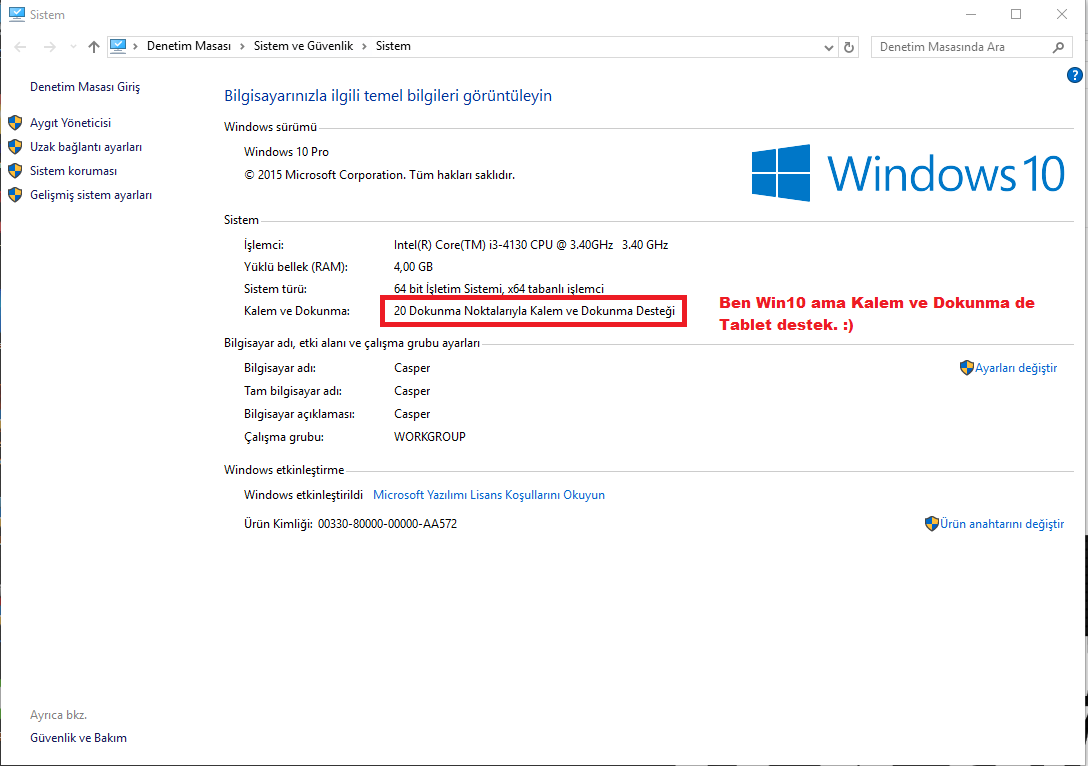
Task: Expand chevron after Denetim Masası breadcrumb
Action: click(242, 46)
